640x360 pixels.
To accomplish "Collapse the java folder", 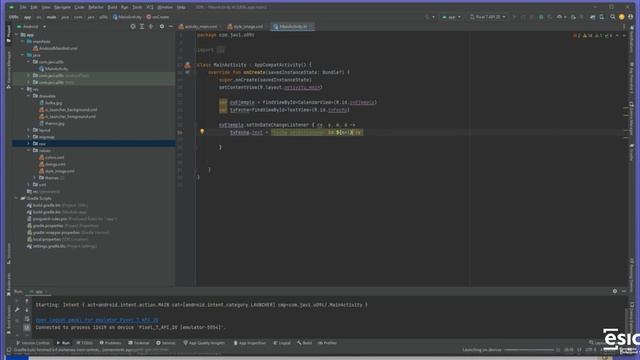I will click(x=22, y=55).
